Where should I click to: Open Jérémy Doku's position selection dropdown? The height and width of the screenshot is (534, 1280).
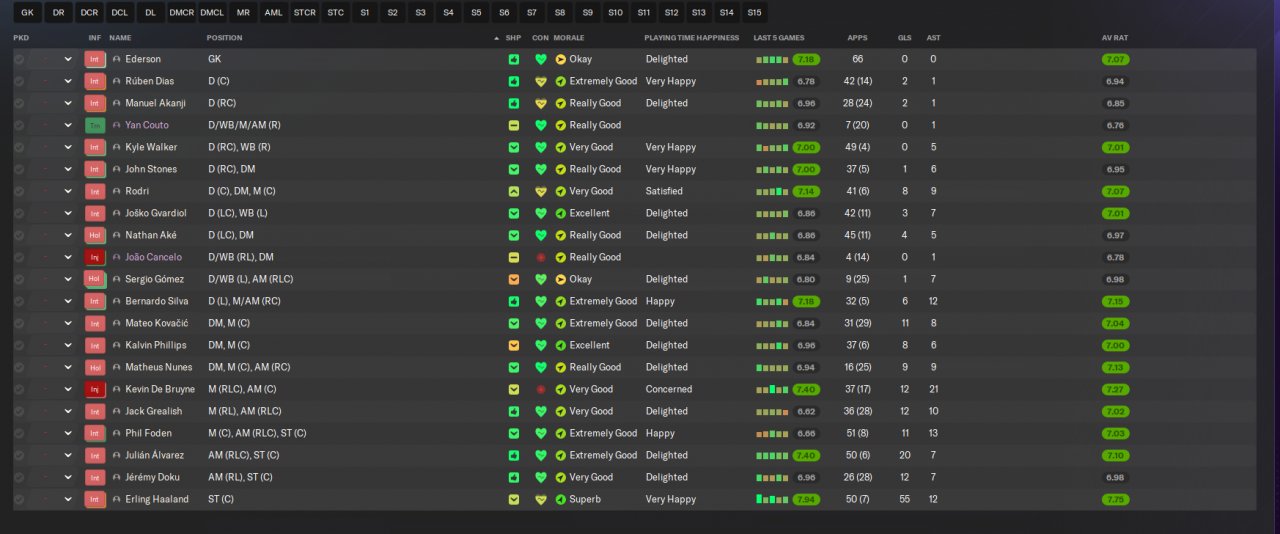point(68,477)
